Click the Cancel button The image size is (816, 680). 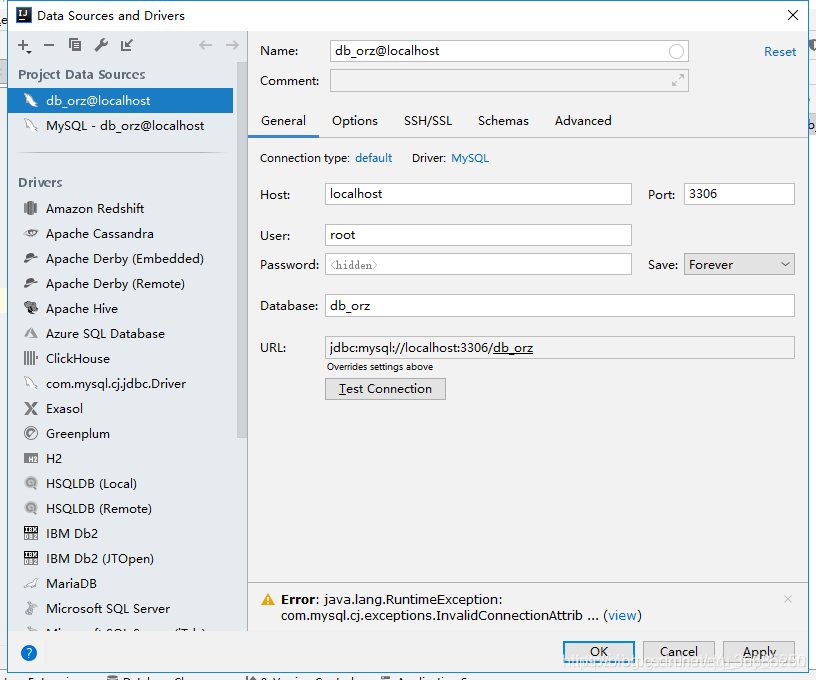point(679,651)
